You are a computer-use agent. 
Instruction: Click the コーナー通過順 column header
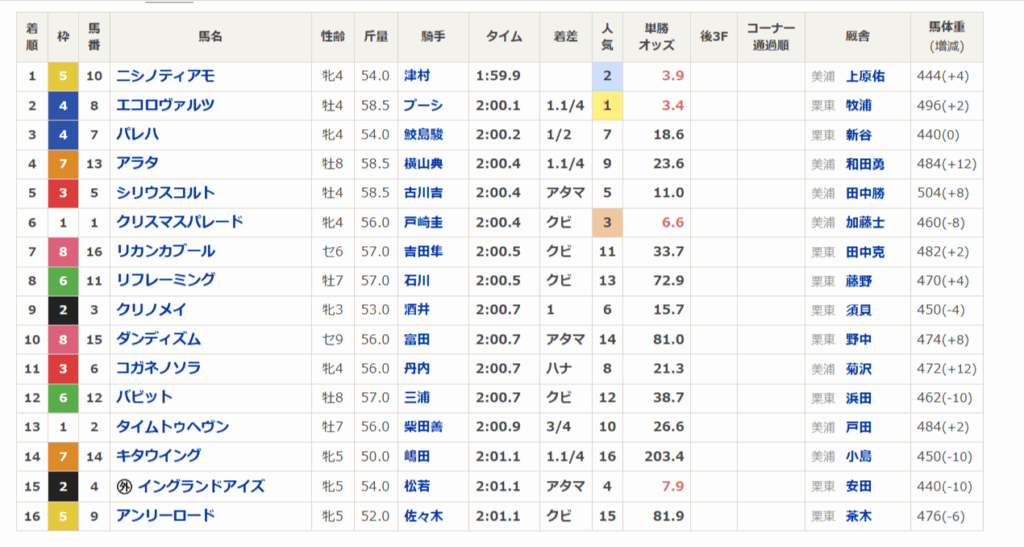[771, 37]
